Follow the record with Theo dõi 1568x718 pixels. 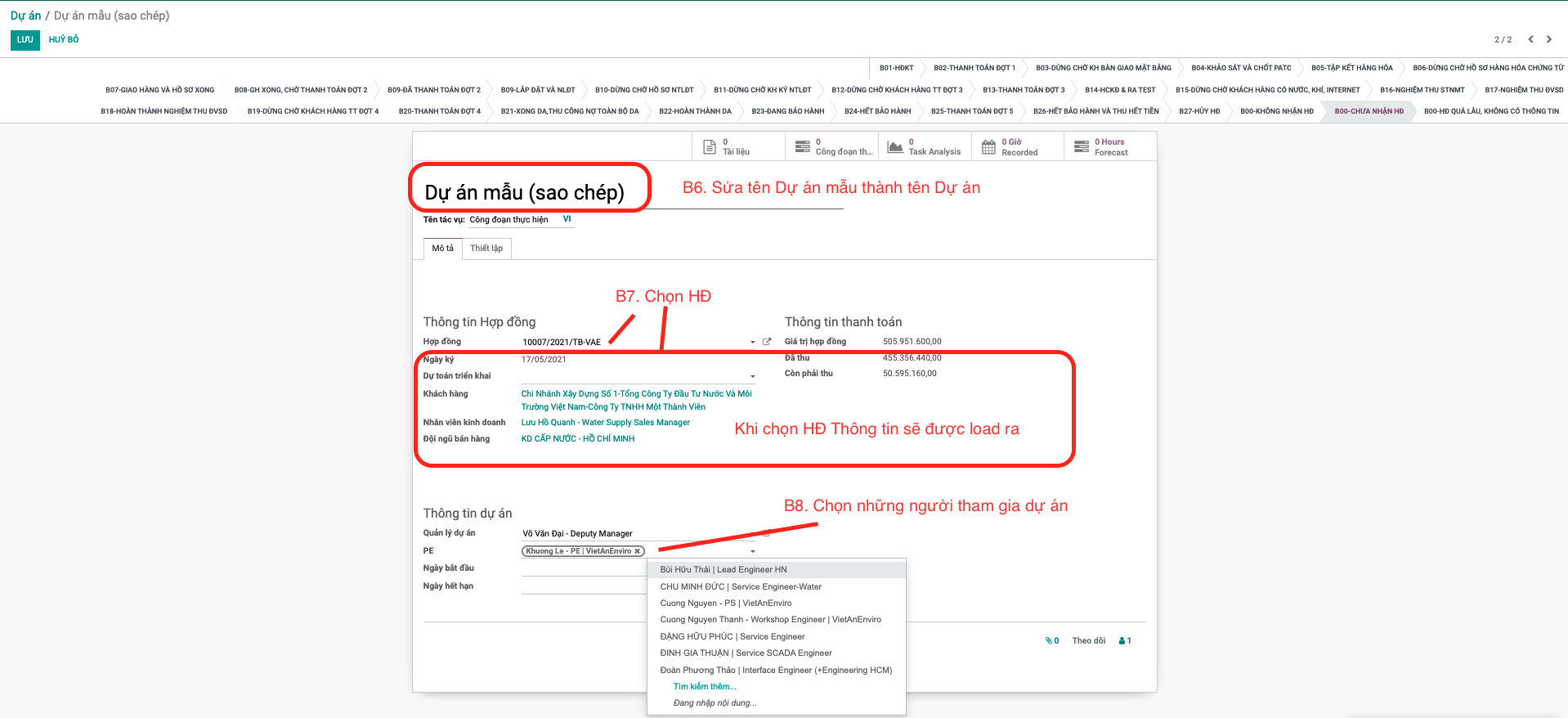[1088, 641]
